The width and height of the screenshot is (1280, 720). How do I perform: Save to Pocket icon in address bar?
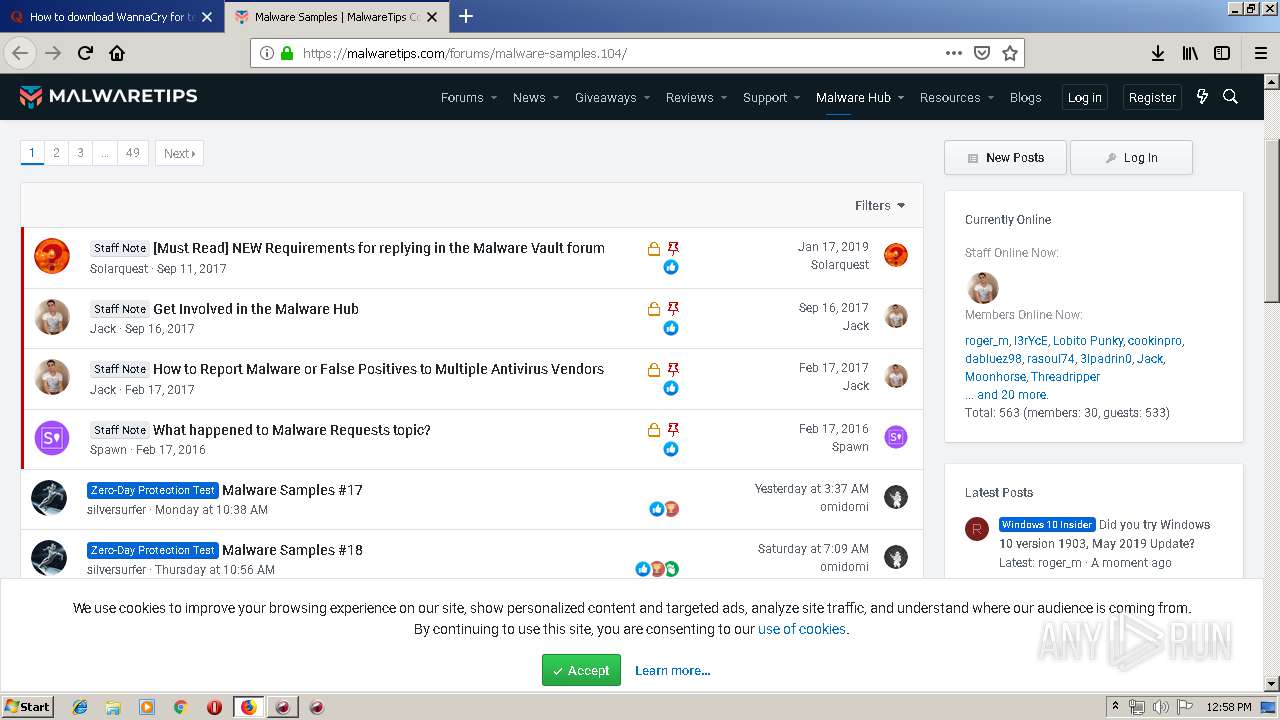click(982, 53)
